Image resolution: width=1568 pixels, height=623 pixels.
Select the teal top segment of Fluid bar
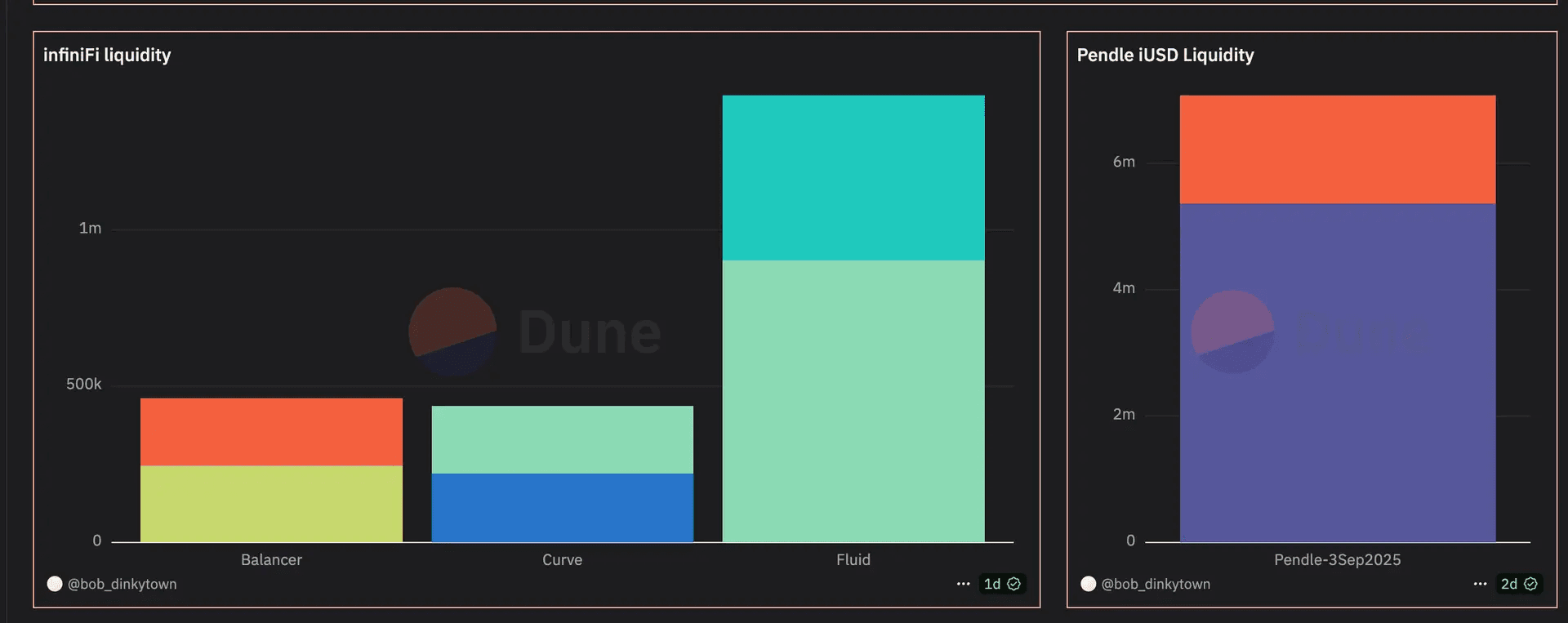click(853, 178)
